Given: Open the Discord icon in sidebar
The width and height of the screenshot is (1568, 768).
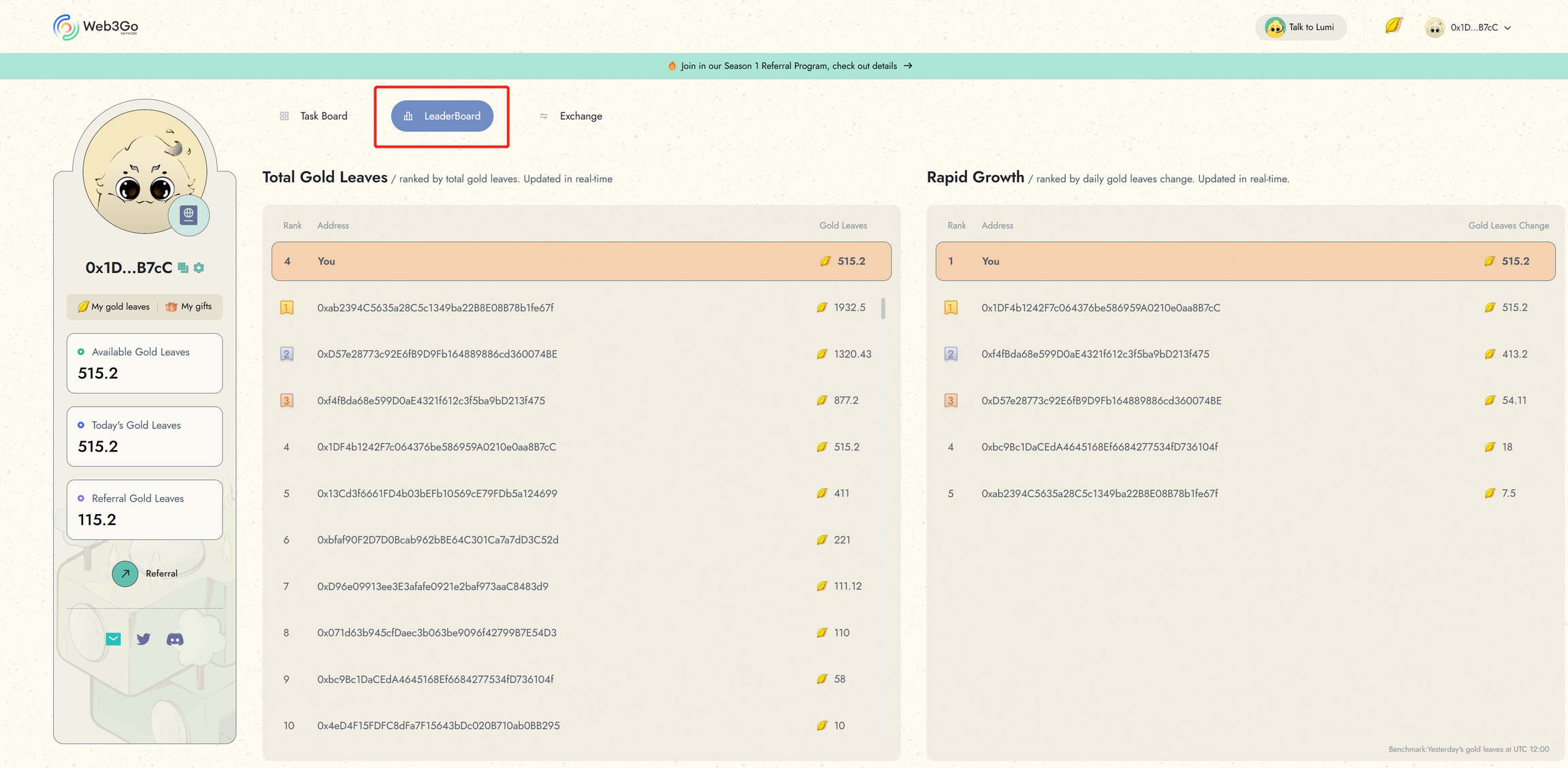Looking at the screenshot, I should click(175, 639).
